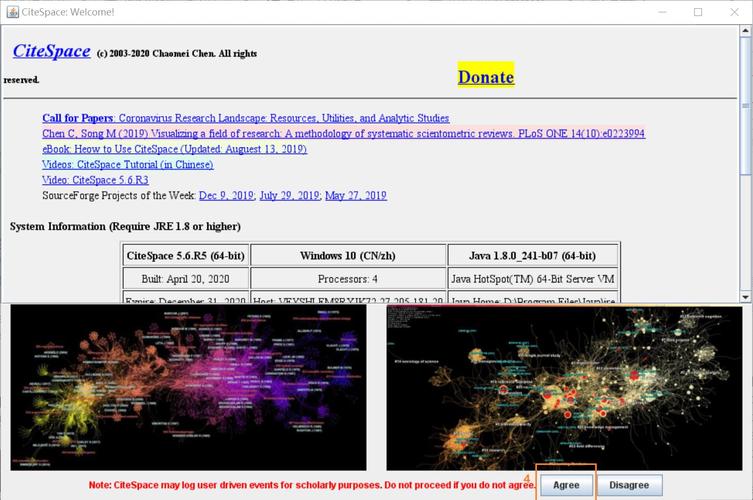Click the scrollbar down arrow
The width and height of the screenshot is (753, 500).
745,294
